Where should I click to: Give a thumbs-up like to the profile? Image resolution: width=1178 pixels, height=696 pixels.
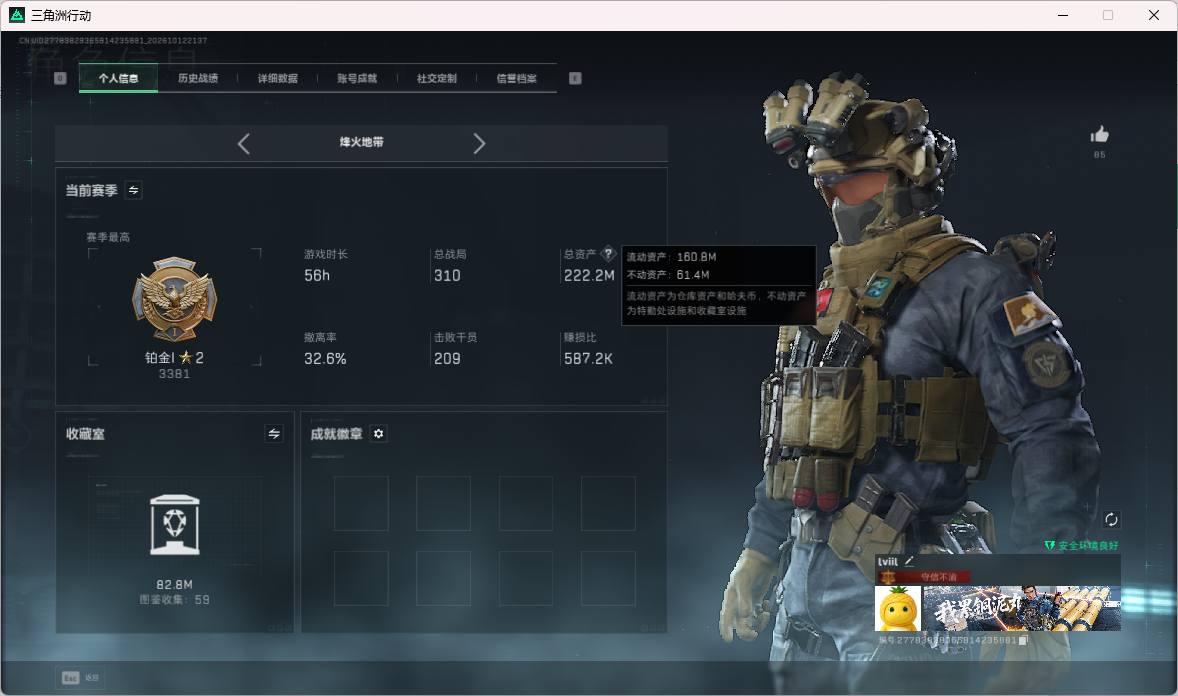1100,135
